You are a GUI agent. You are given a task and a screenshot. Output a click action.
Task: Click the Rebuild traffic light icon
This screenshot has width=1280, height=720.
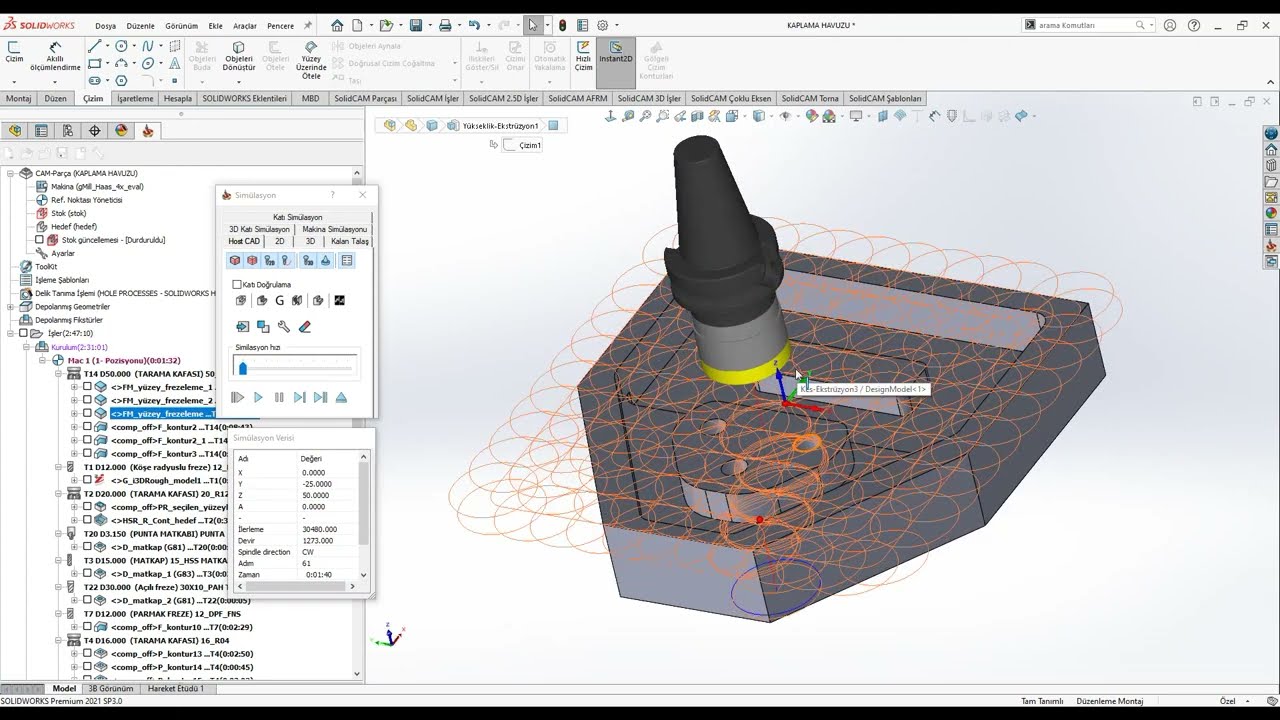563,25
